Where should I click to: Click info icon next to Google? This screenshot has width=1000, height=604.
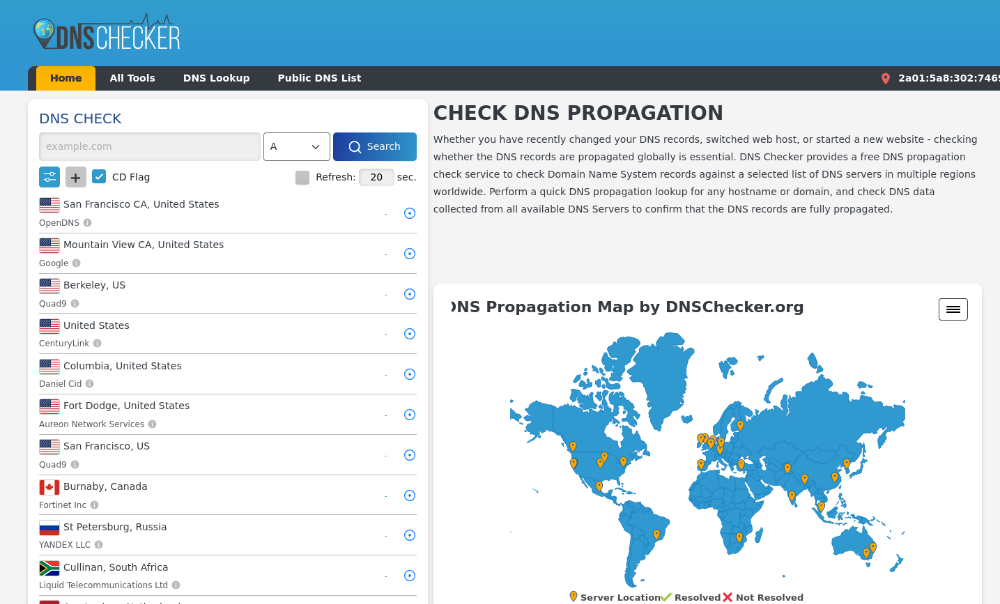tap(77, 263)
